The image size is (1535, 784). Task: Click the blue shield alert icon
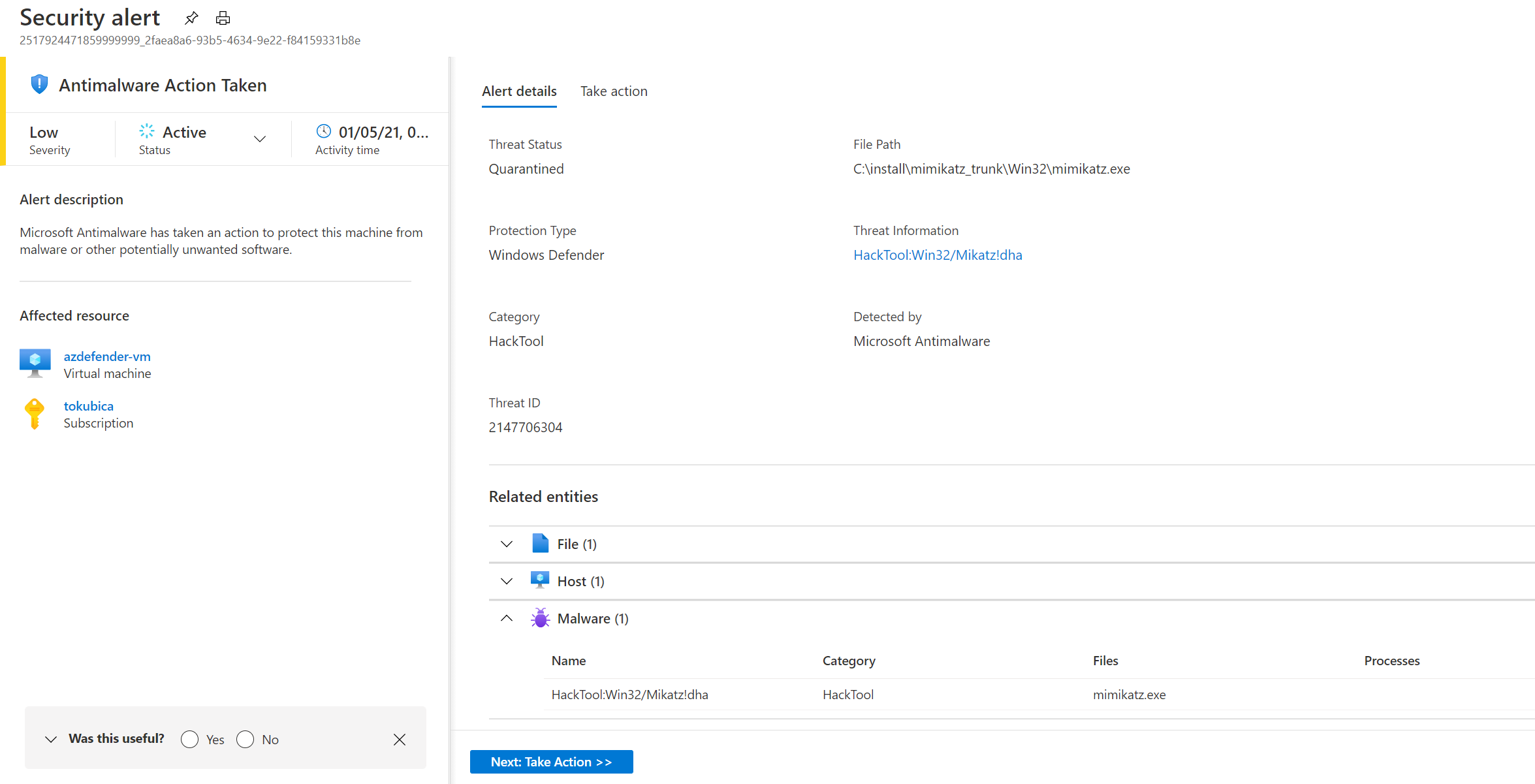click(39, 84)
